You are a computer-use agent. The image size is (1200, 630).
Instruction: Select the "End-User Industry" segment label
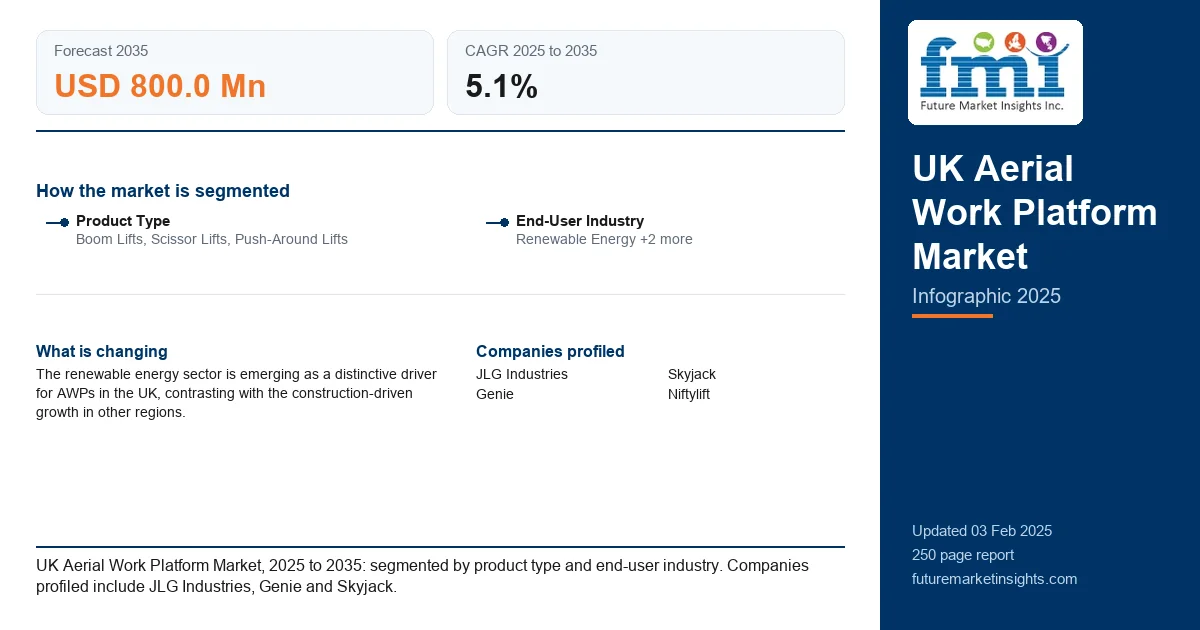coord(580,221)
